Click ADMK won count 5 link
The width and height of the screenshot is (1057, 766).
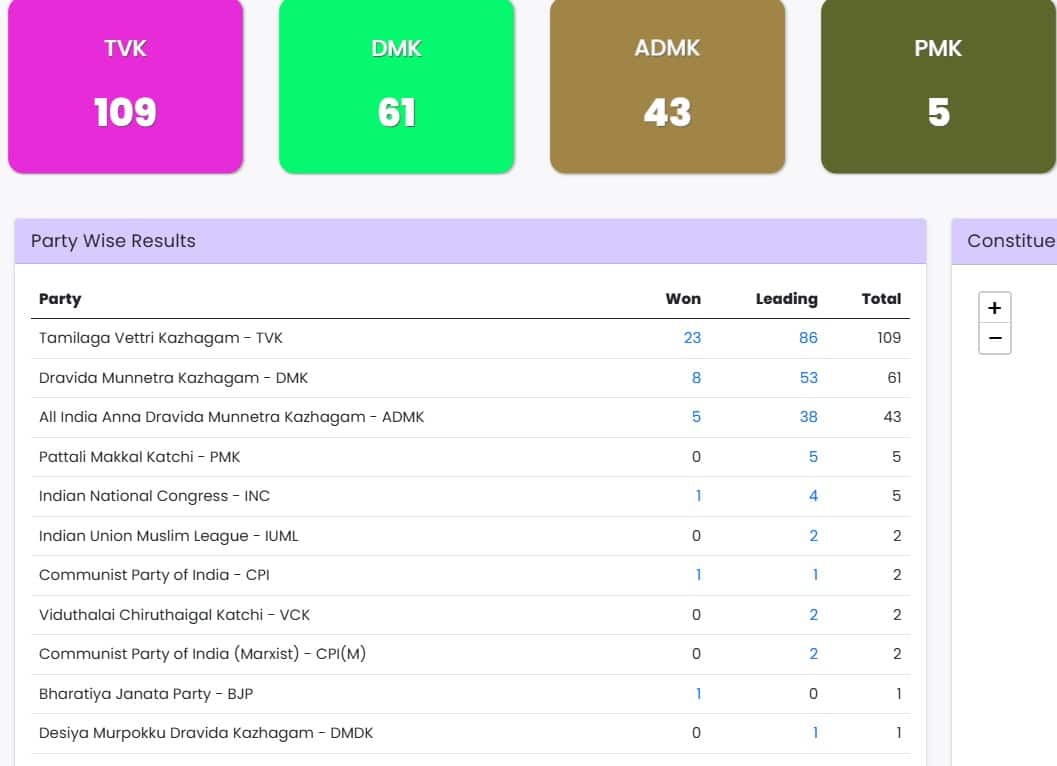696,417
